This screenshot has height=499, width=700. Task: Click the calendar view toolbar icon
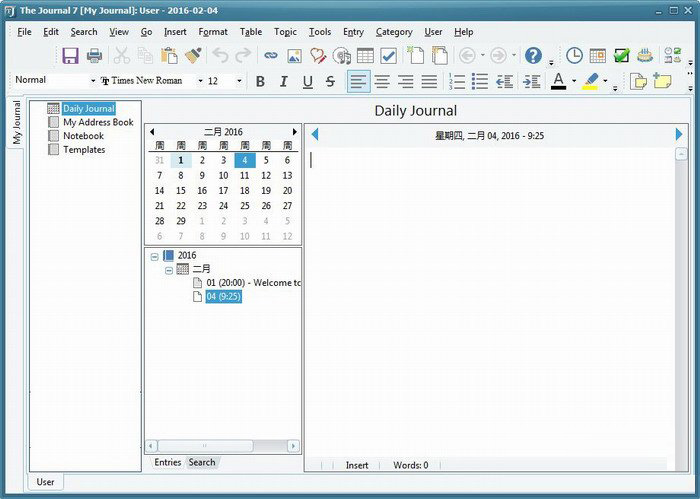598,56
